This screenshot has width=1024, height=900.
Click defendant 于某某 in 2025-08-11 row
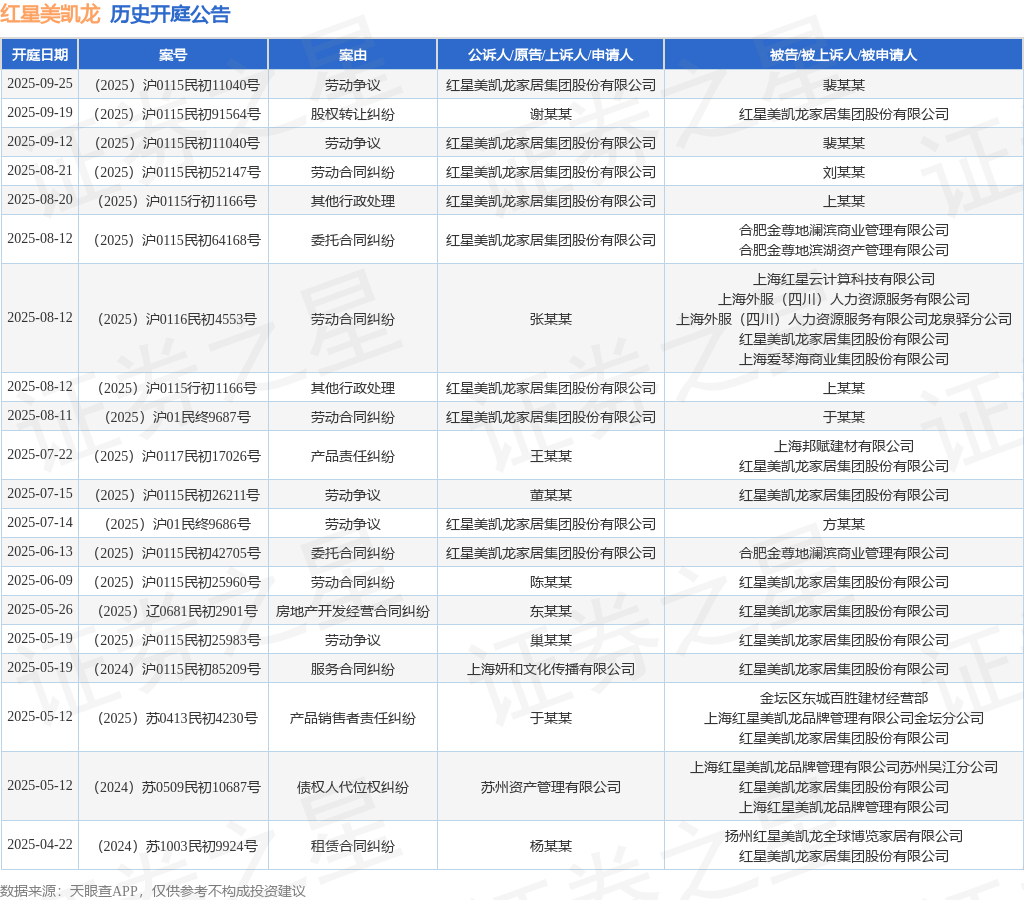843,417
